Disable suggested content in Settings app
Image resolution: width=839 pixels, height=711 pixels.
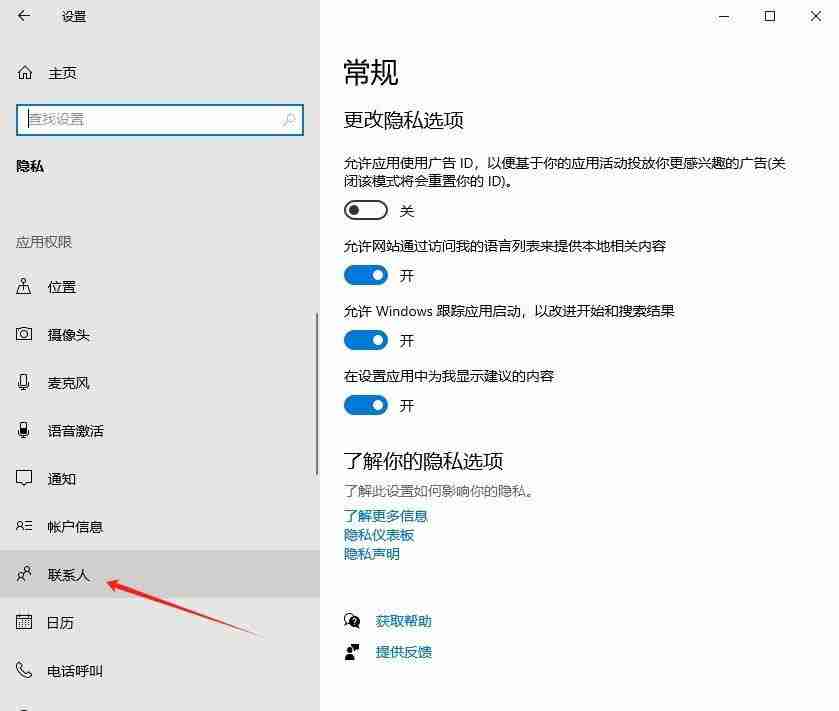click(x=365, y=405)
